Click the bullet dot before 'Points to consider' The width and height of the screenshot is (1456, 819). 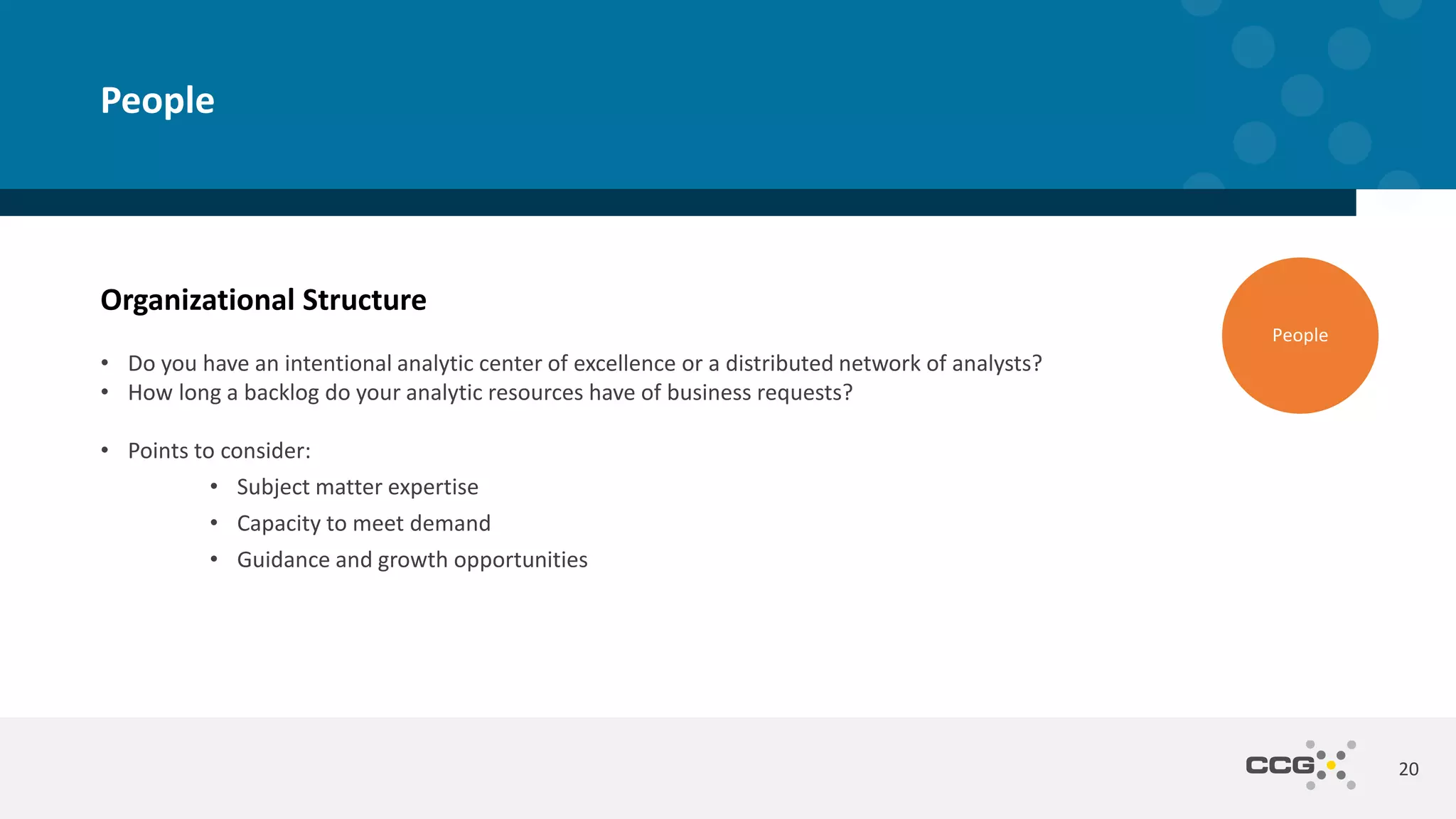coord(105,450)
